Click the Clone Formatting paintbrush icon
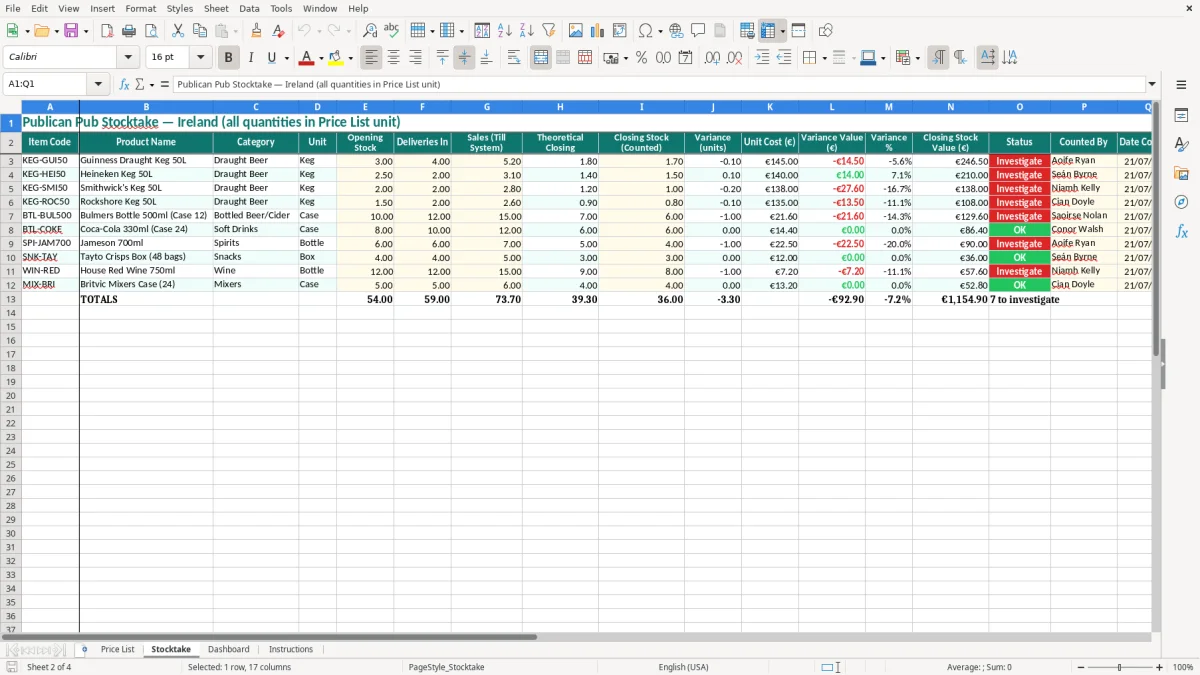1200x675 pixels. pos(256,31)
